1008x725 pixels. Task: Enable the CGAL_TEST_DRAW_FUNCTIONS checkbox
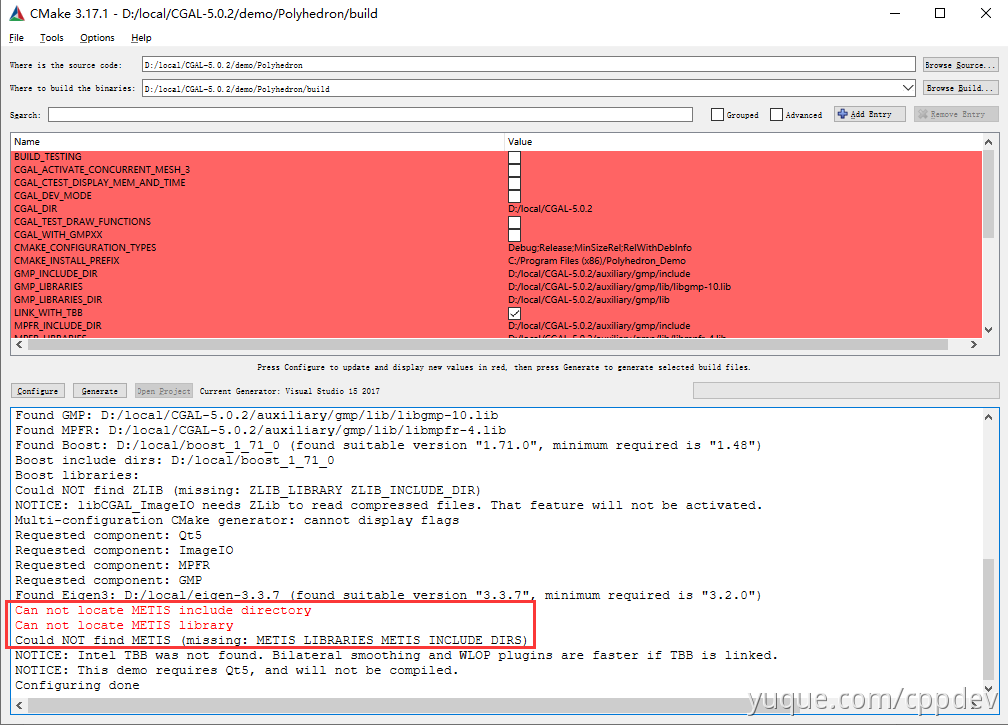click(514, 222)
